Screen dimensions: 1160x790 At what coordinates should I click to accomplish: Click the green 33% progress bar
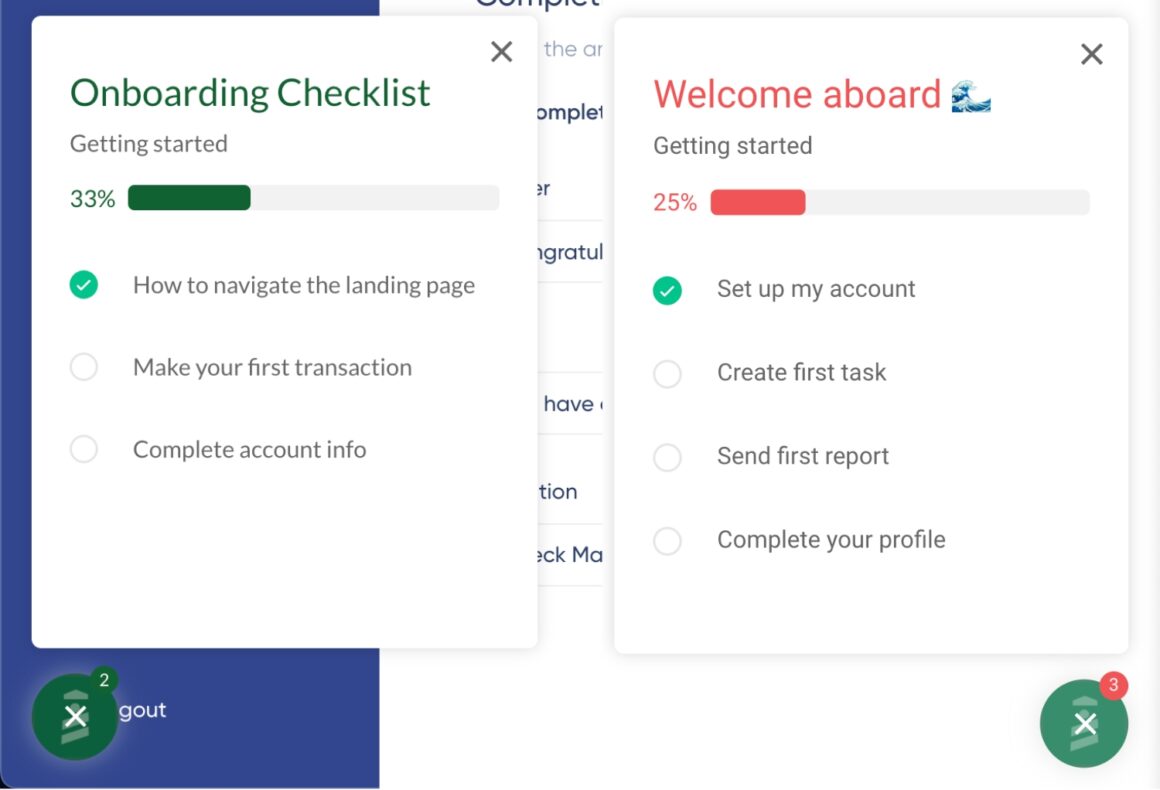tap(313, 198)
